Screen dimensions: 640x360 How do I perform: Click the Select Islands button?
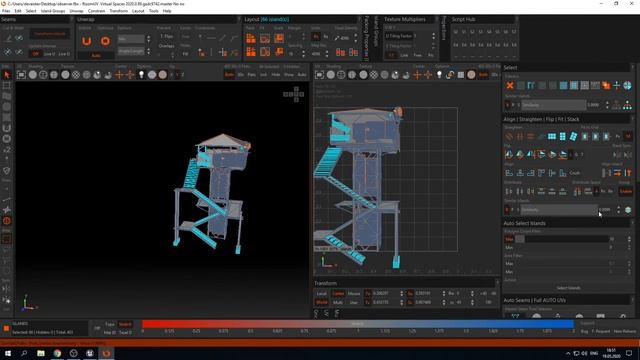click(x=568, y=288)
